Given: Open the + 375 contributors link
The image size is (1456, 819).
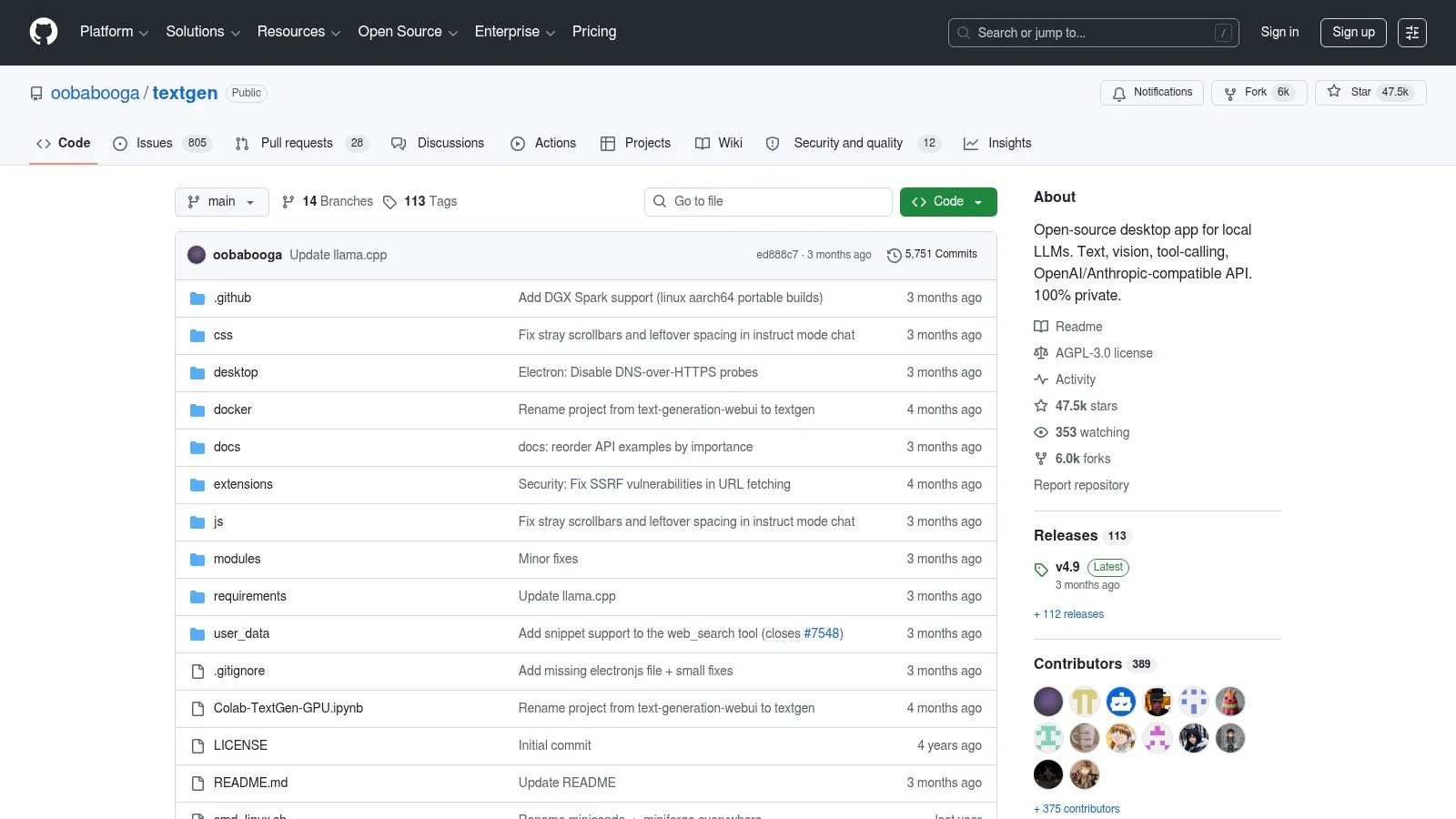Looking at the screenshot, I should (x=1077, y=810).
